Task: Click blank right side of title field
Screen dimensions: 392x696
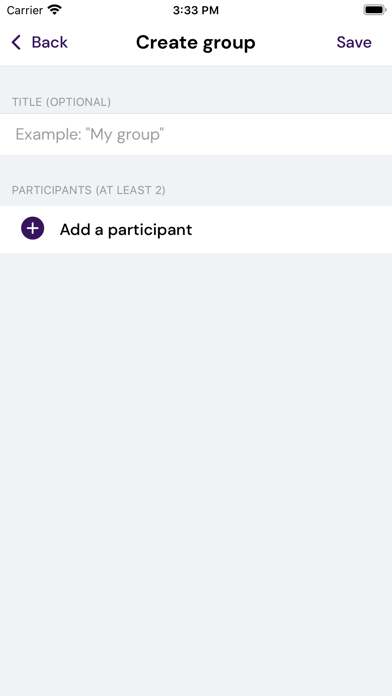Action: click(280, 134)
